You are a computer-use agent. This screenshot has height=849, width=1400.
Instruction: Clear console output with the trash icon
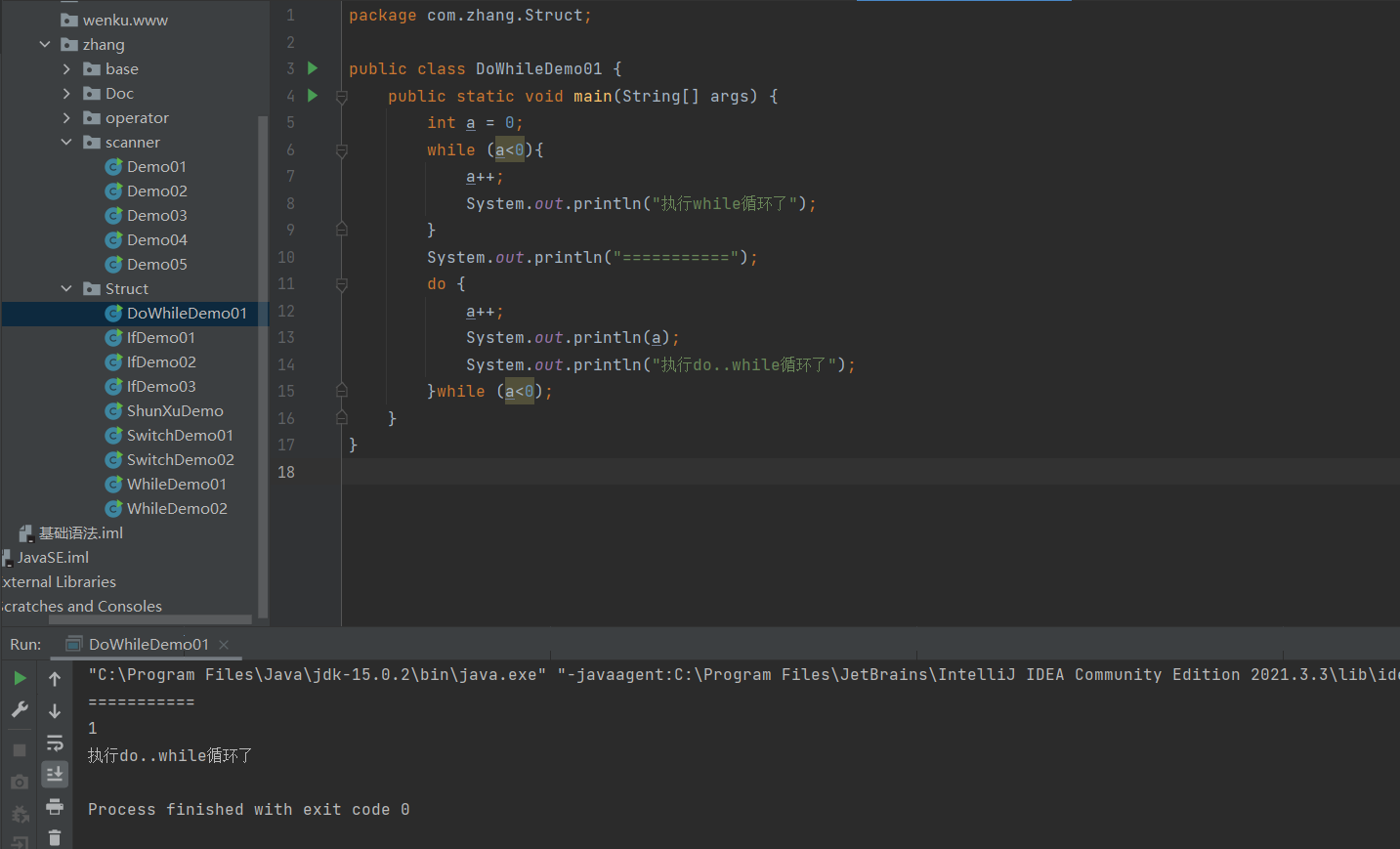[55, 838]
